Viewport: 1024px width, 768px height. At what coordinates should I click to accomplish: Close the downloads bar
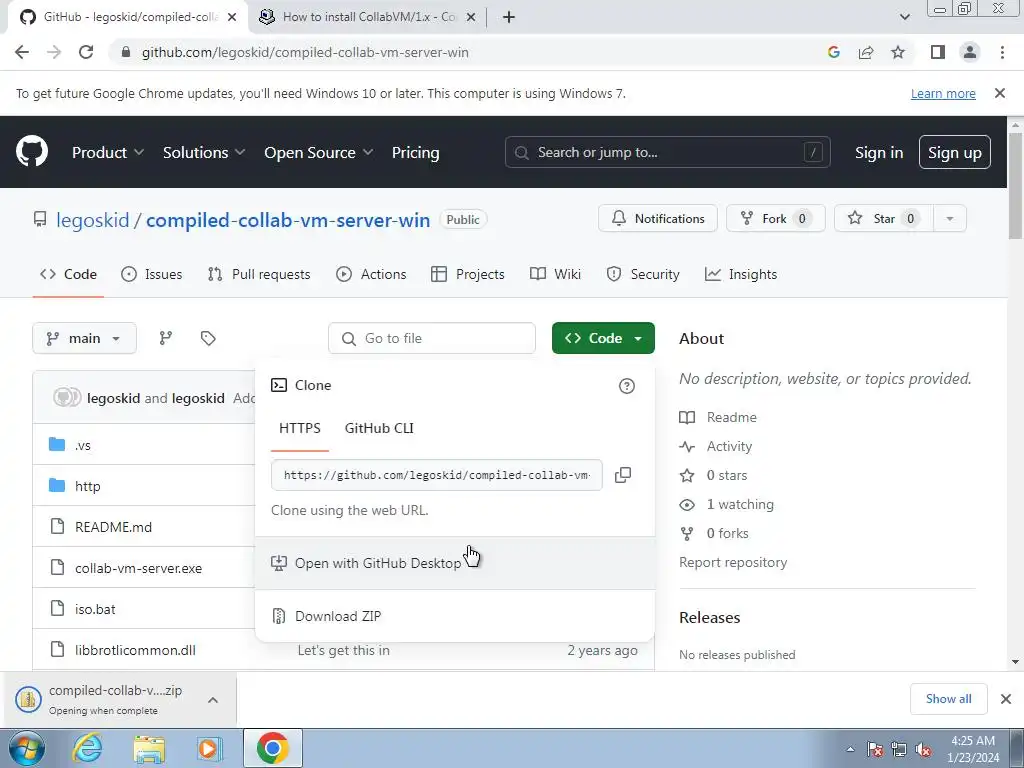pyautogui.click(x=1006, y=699)
